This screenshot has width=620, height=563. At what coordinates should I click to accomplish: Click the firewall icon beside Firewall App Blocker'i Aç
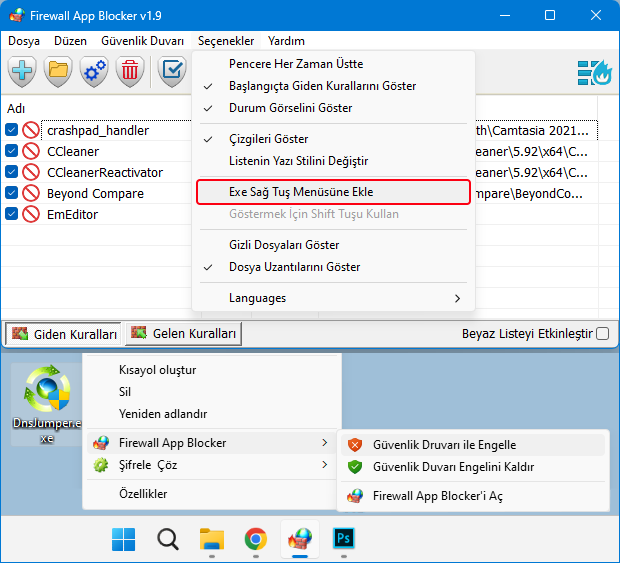[355, 496]
